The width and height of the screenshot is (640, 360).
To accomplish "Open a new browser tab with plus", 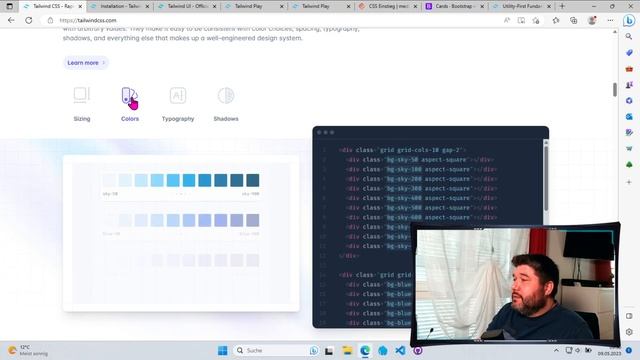I will [x=562, y=7].
